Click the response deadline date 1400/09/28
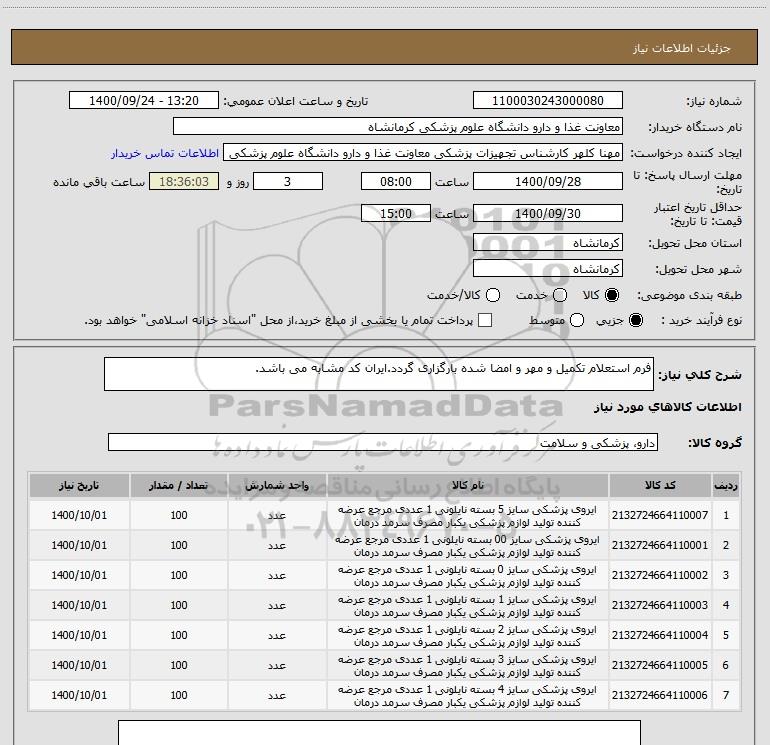770x745 pixels. [548, 181]
